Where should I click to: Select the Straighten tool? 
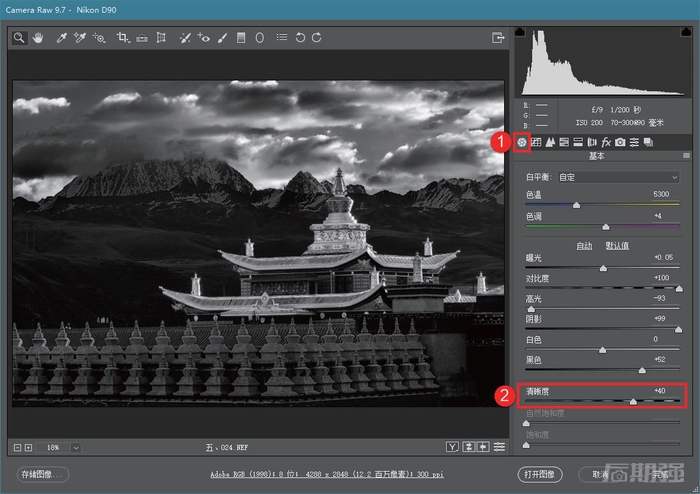142,38
